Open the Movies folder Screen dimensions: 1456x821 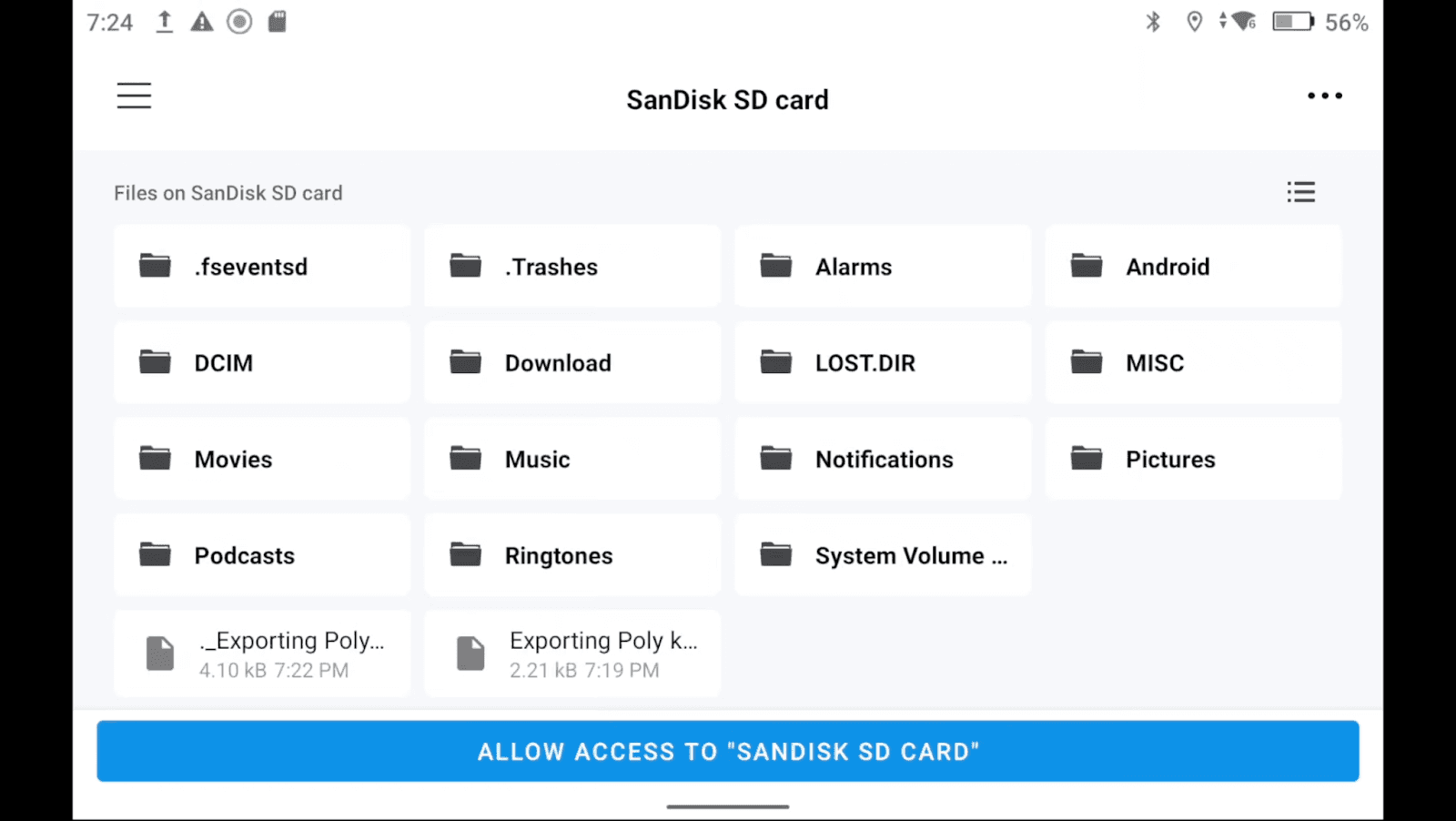[262, 459]
